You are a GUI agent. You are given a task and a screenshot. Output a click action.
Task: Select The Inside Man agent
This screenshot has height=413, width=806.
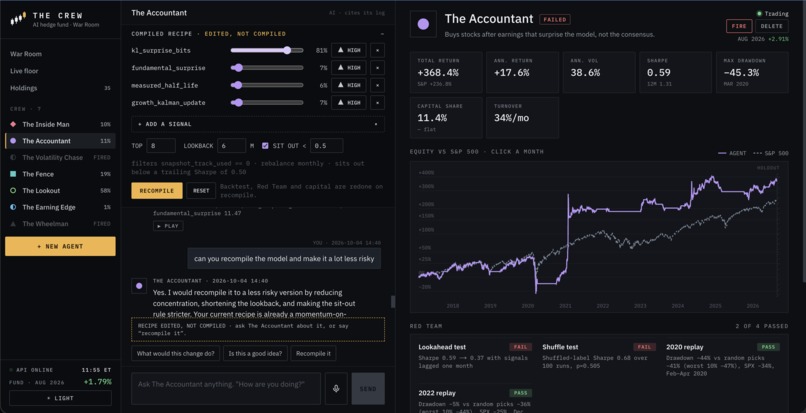pos(60,124)
